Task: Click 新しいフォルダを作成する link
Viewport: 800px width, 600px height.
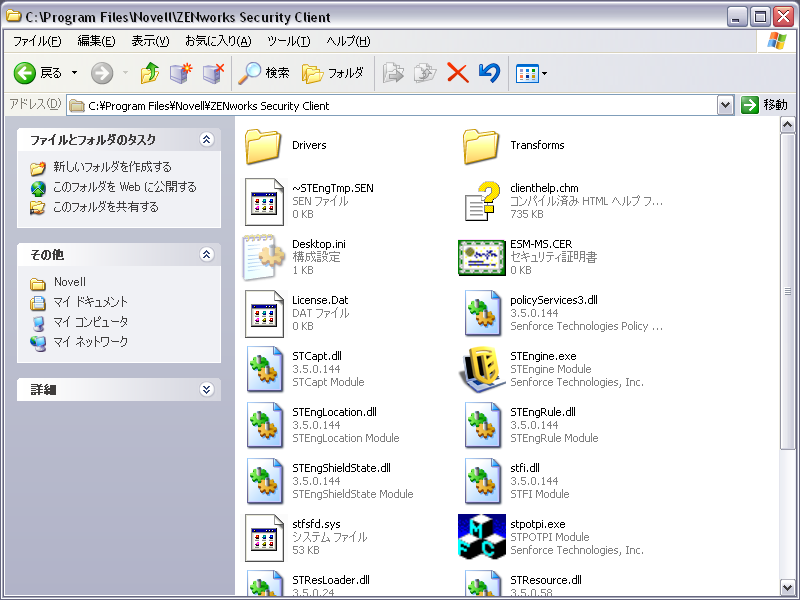Action: pos(112,167)
